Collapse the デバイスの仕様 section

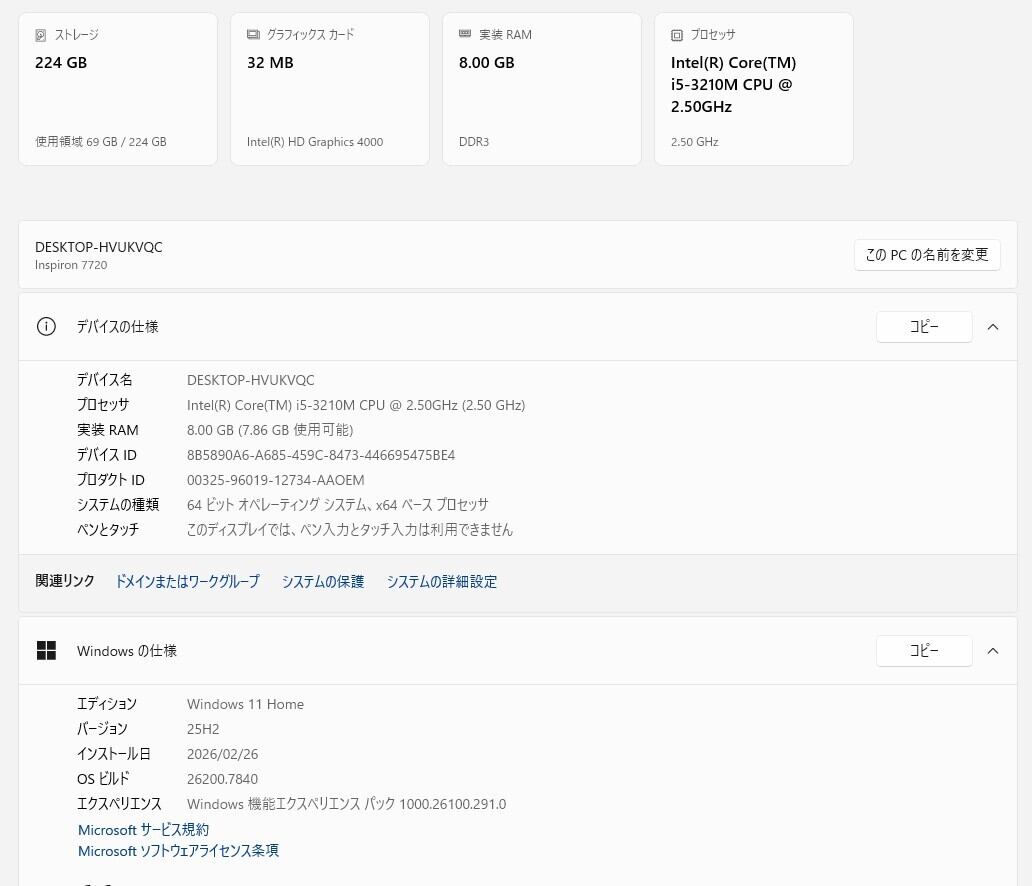[x=993, y=327]
